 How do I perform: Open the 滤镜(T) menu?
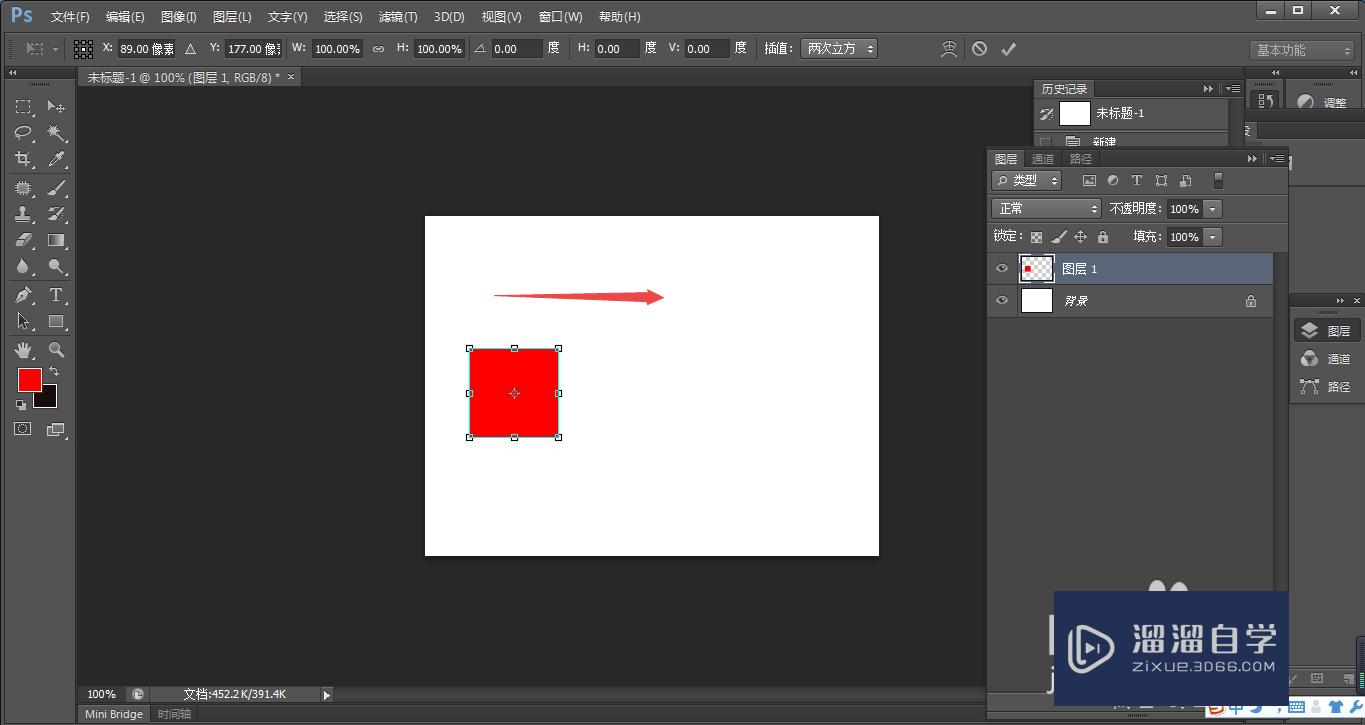[x=398, y=17]
